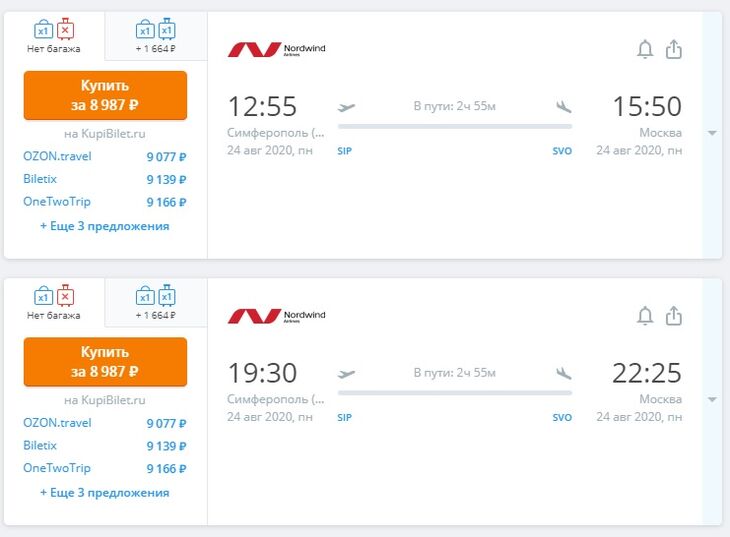Click the share icon on the 19:30 flight
The image size is (730, 537).
pos(674,316)
